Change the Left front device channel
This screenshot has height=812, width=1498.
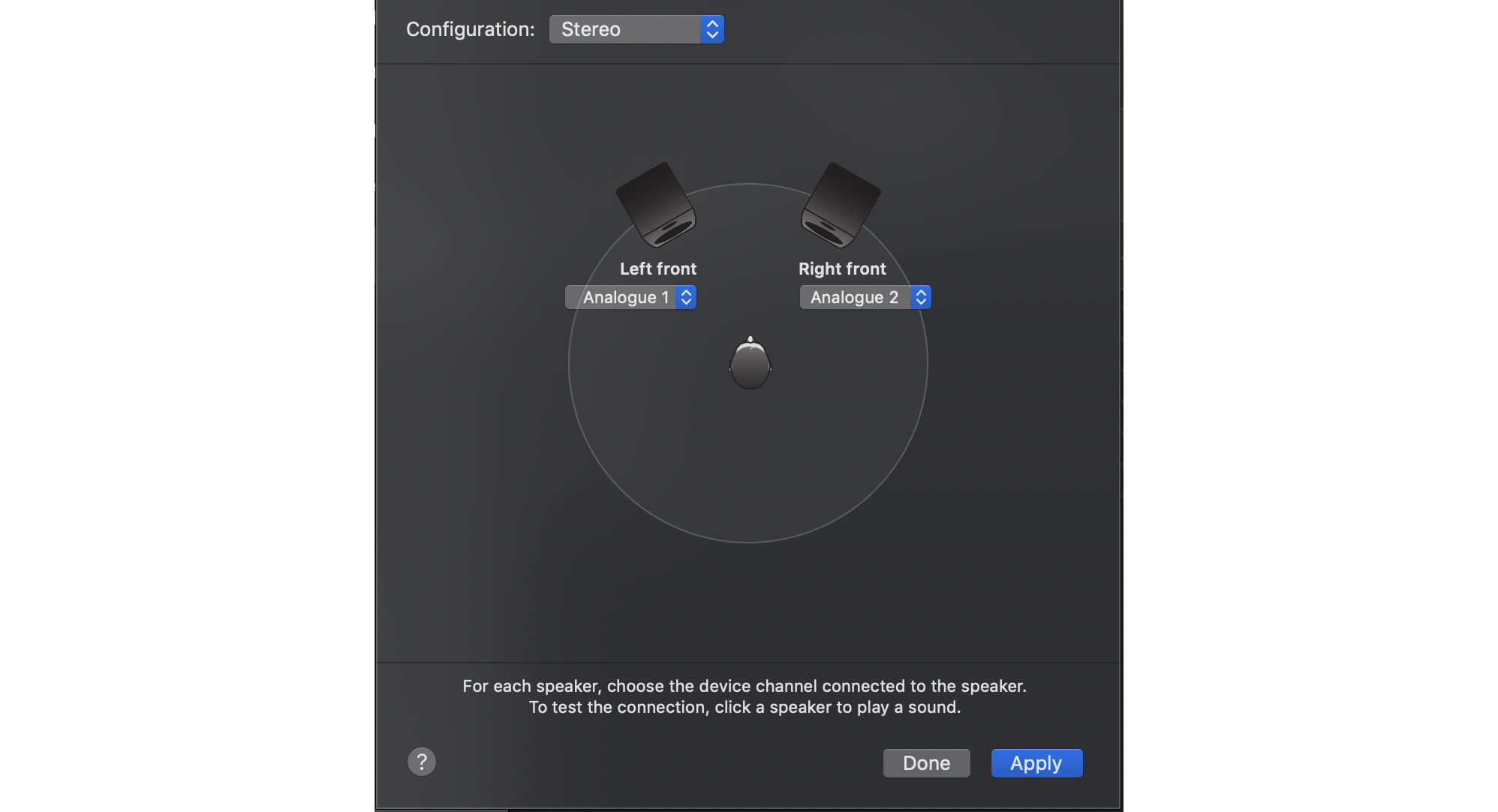pos(630,297)
